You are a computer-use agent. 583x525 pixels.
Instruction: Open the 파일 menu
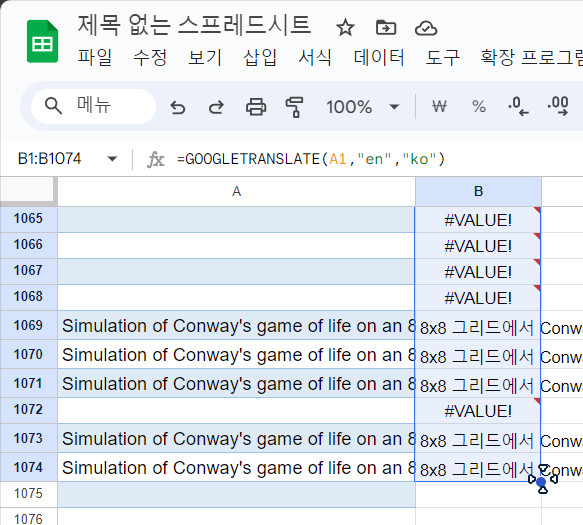[95, 58]
